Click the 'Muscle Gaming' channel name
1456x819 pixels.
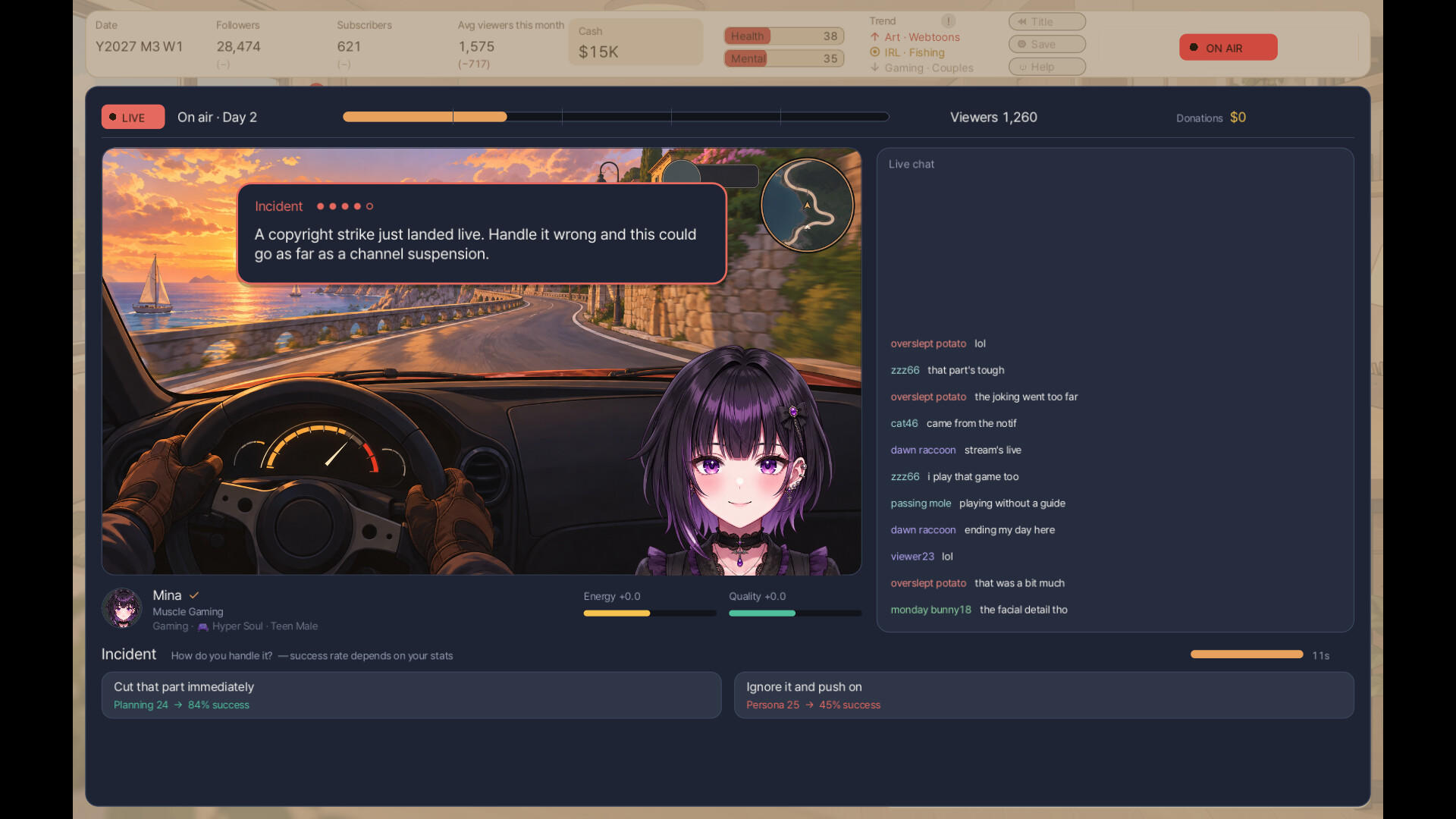click(x=188, y=612)
